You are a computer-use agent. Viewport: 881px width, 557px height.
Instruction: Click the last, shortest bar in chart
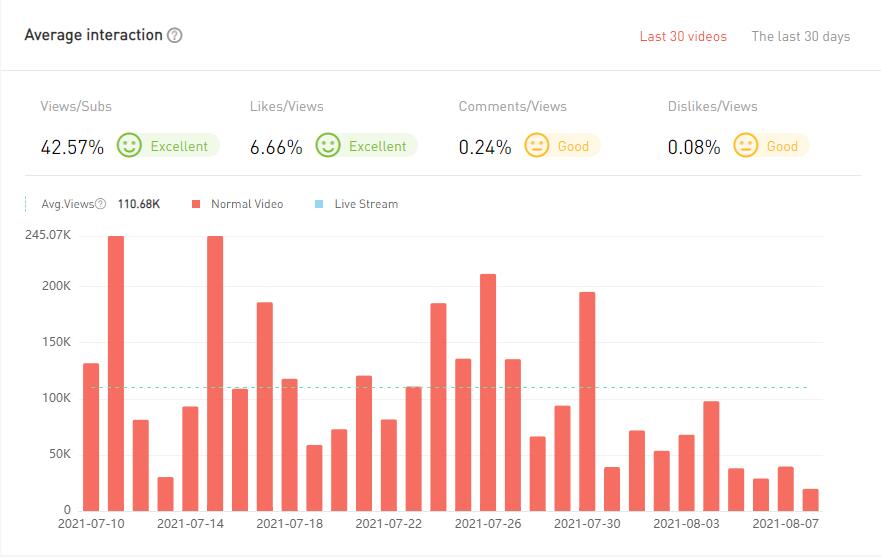(810, 499)
